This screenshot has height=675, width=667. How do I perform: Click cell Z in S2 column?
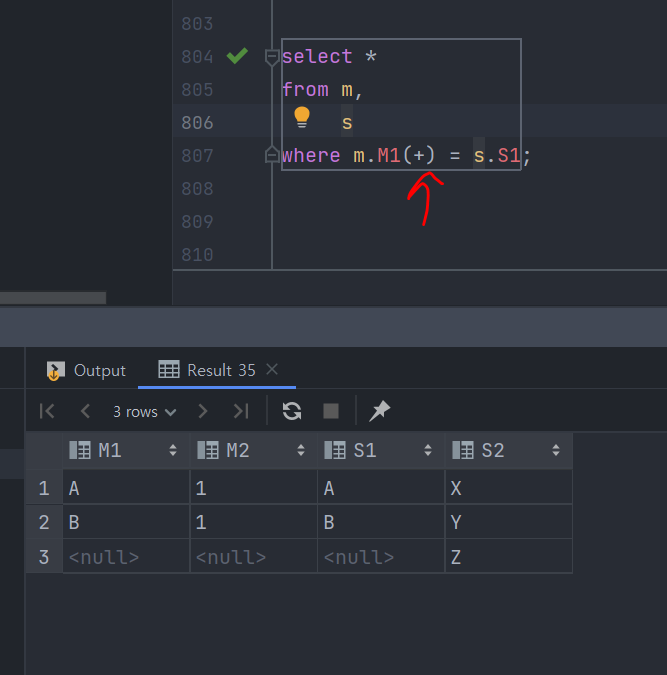(x=509, y=556)
